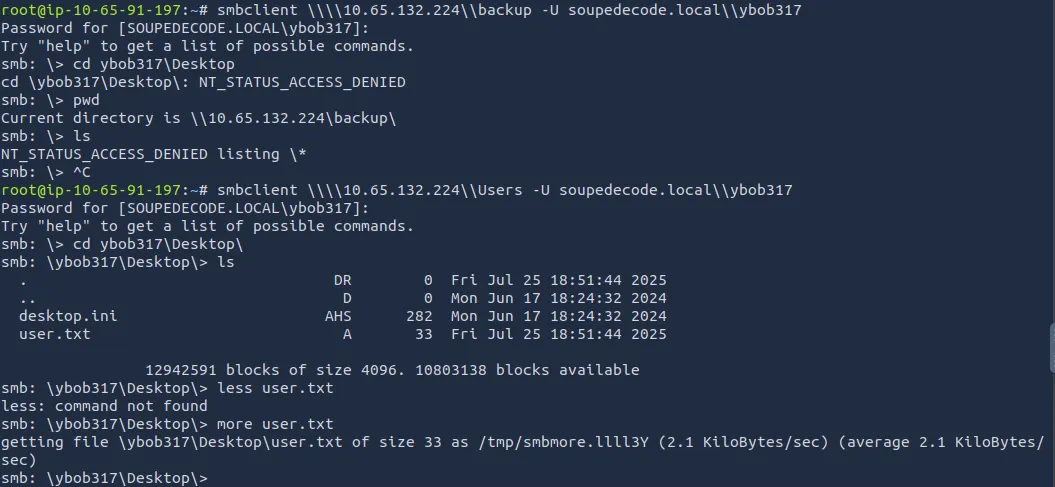Screen dimensions: 1055x487
Task: Click the empty smb prompt on the last line
Action: (105, 478)
